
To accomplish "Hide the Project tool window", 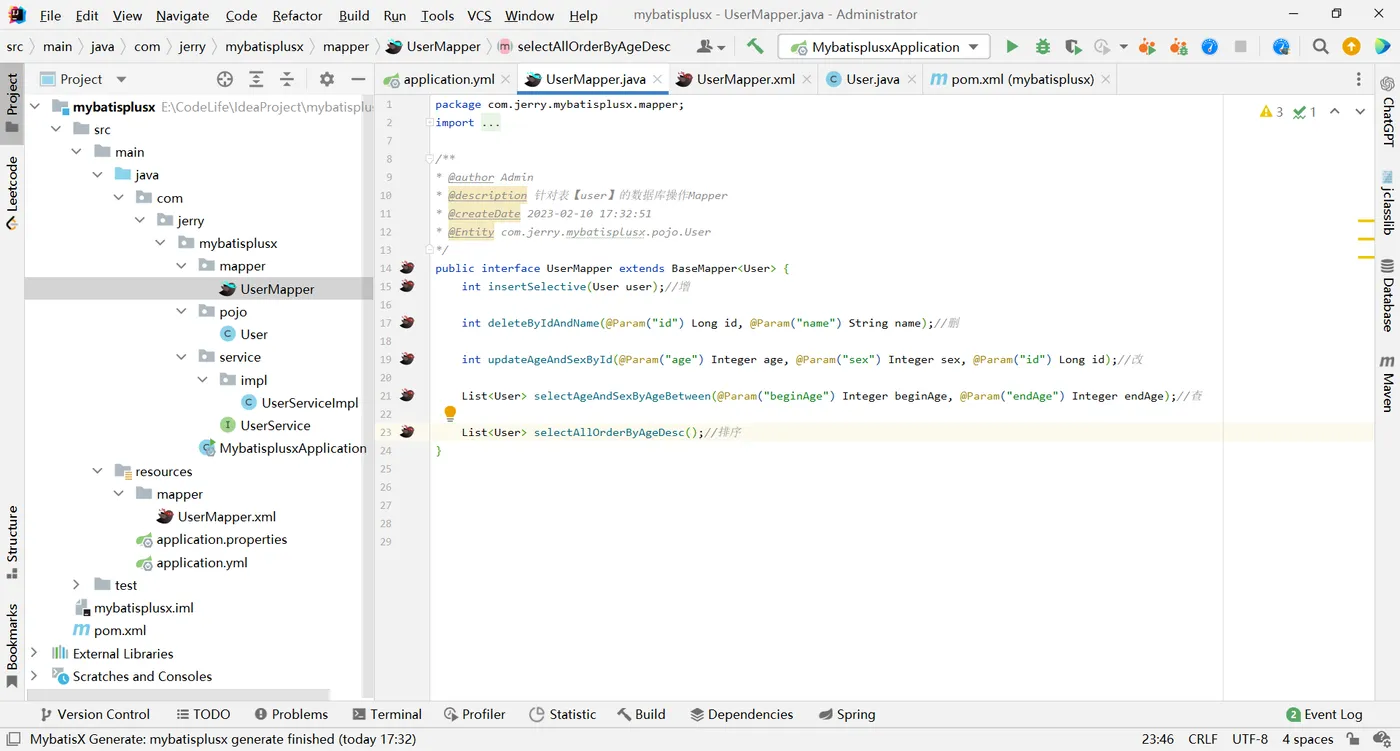I will click(358, 79).
